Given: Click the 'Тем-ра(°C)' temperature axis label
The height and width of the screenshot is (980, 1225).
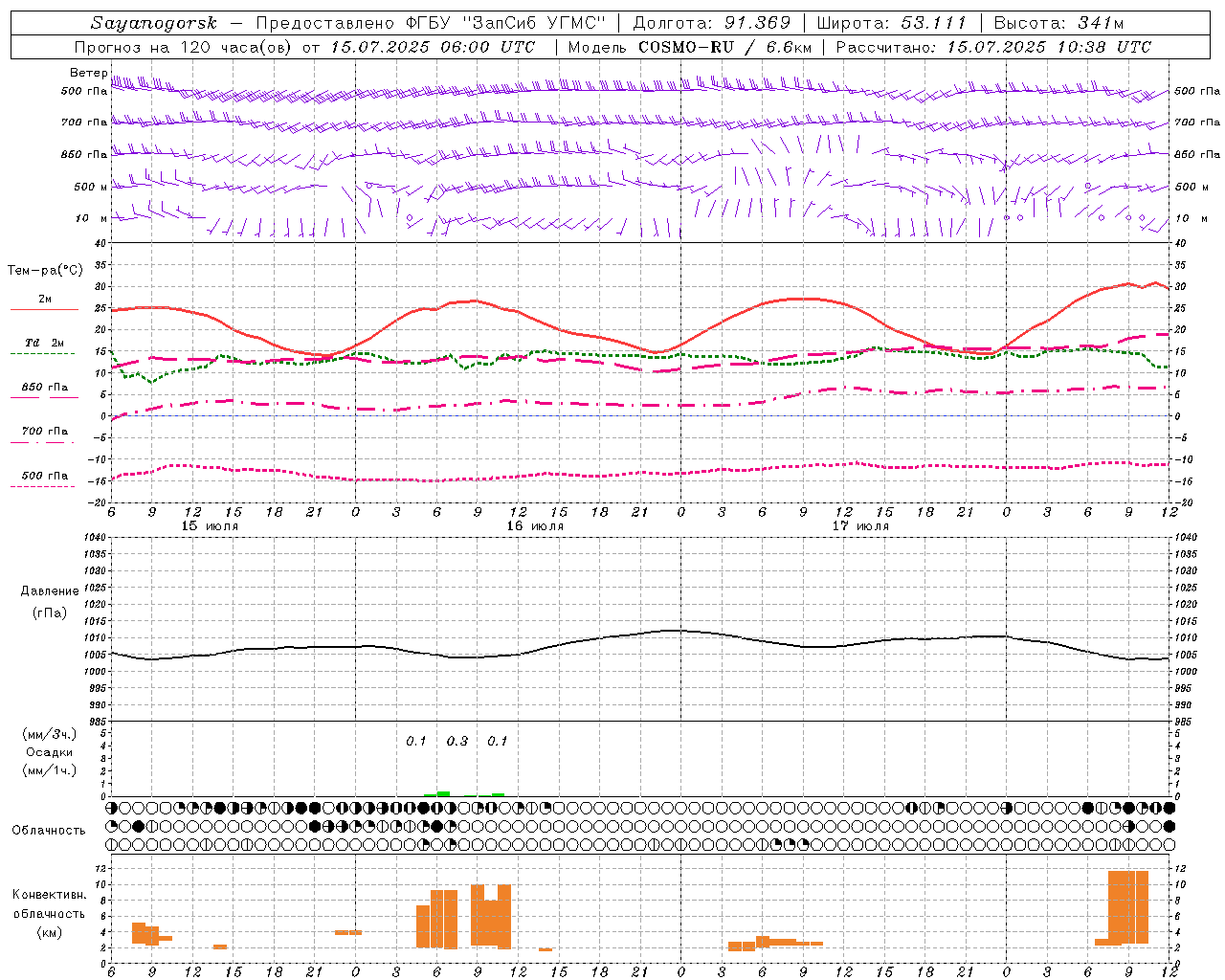Looking at the screenshot, I should click(45, 271).
